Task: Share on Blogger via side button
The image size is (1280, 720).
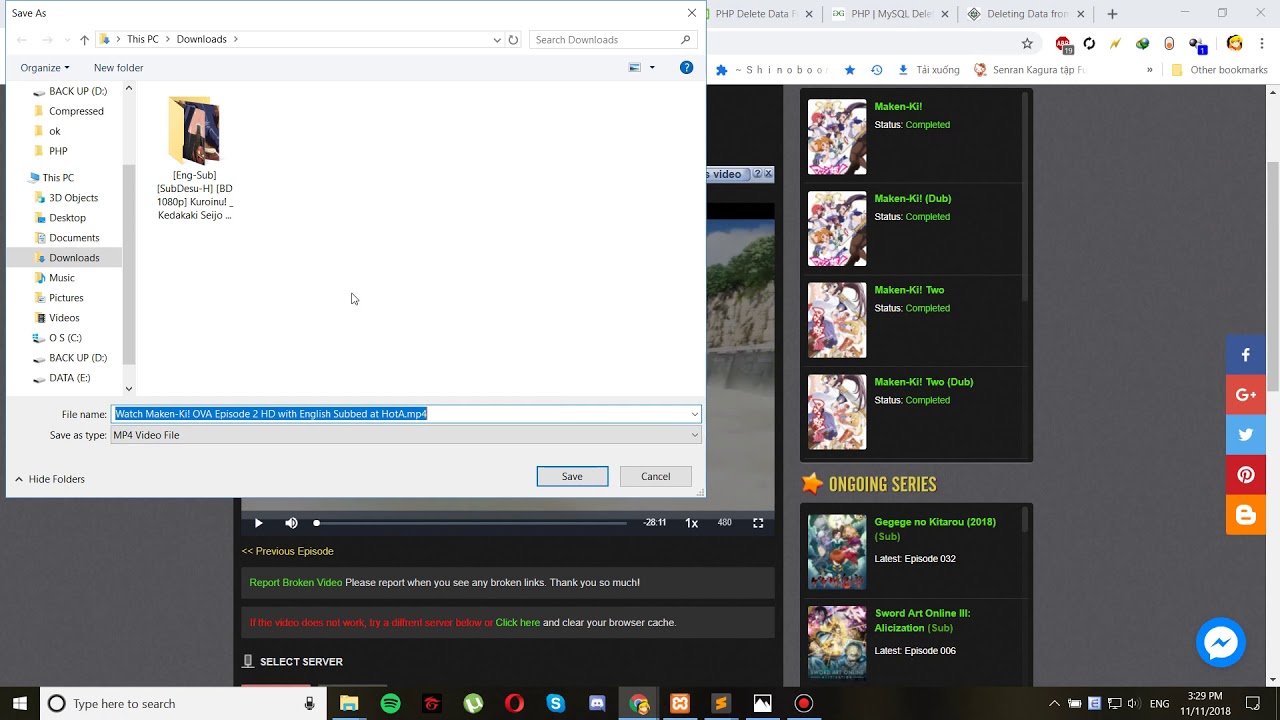Action: [1246, 515]
